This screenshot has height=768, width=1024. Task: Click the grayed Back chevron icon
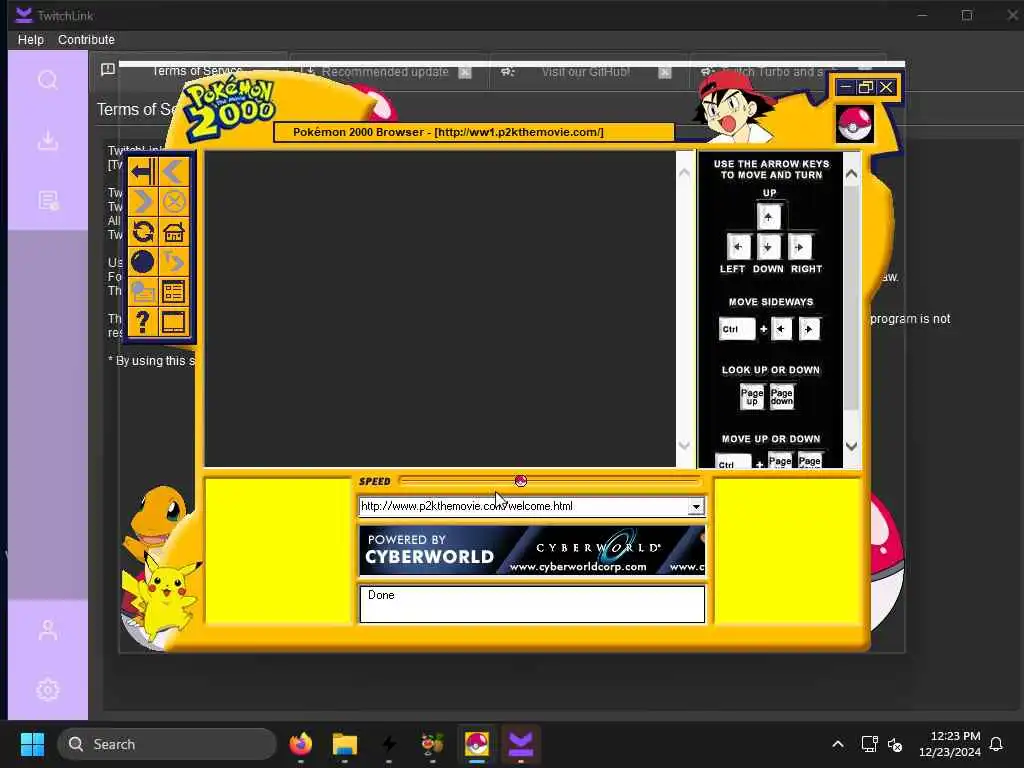pyautogui.click(x=173, y=172)
